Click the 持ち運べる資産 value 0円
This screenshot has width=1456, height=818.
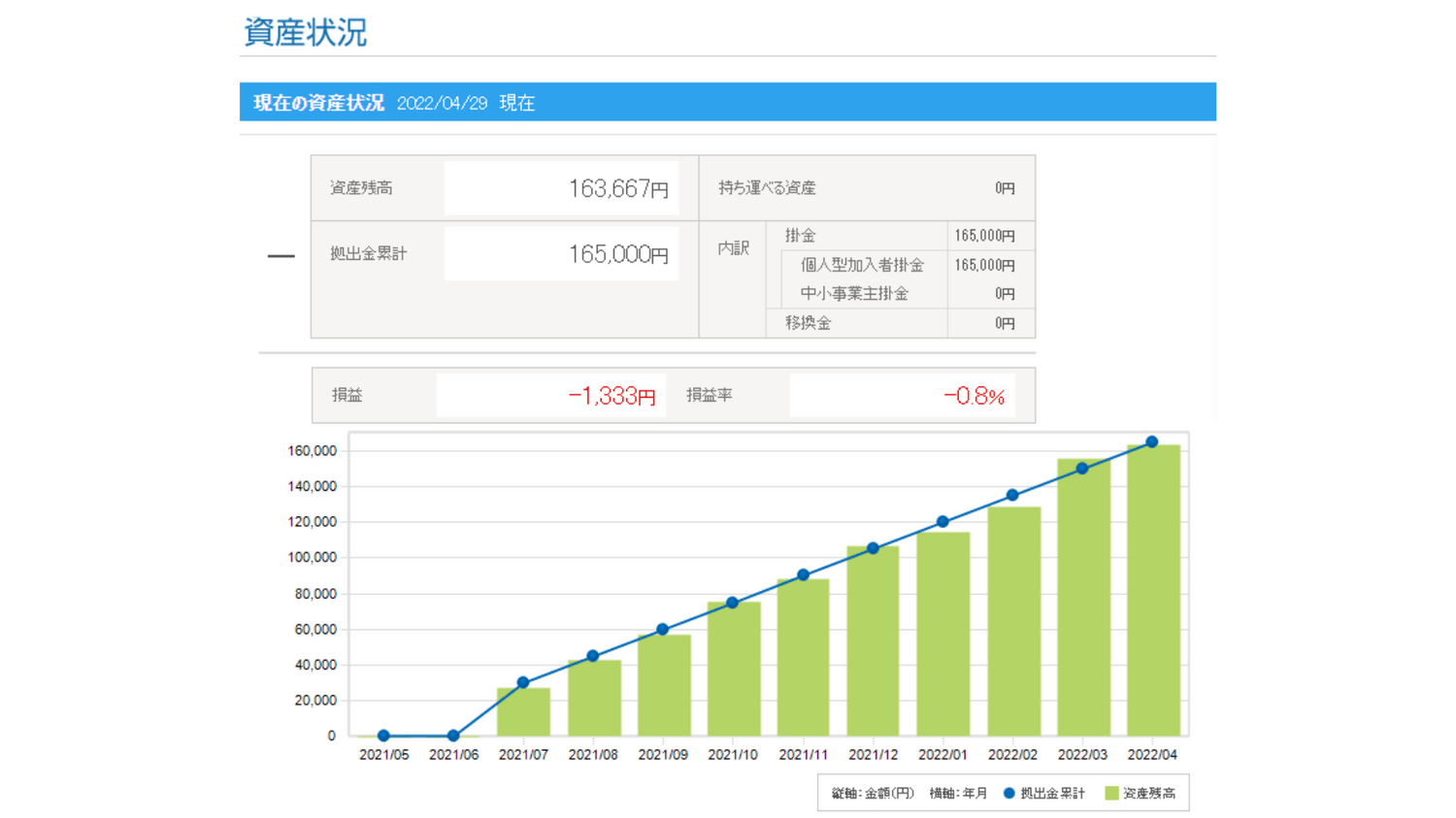click(x=1005, y=188)
